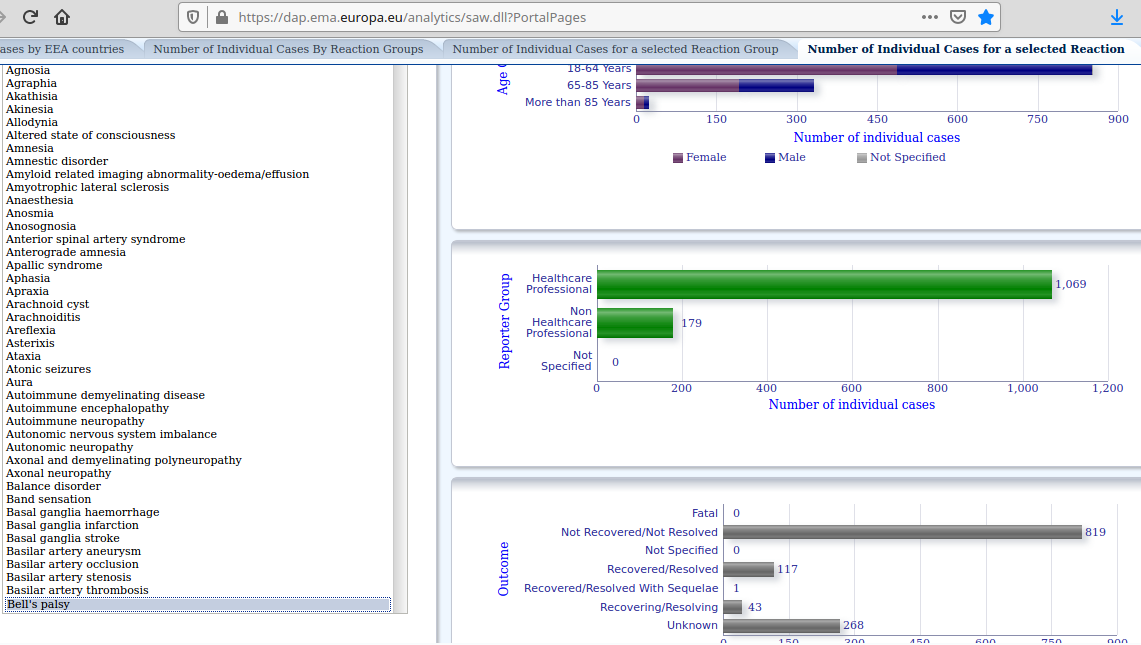Go to the browser home page
The height and width of the screenshot is (645, 1141).
pyautogui.click(x=62, y=17)
